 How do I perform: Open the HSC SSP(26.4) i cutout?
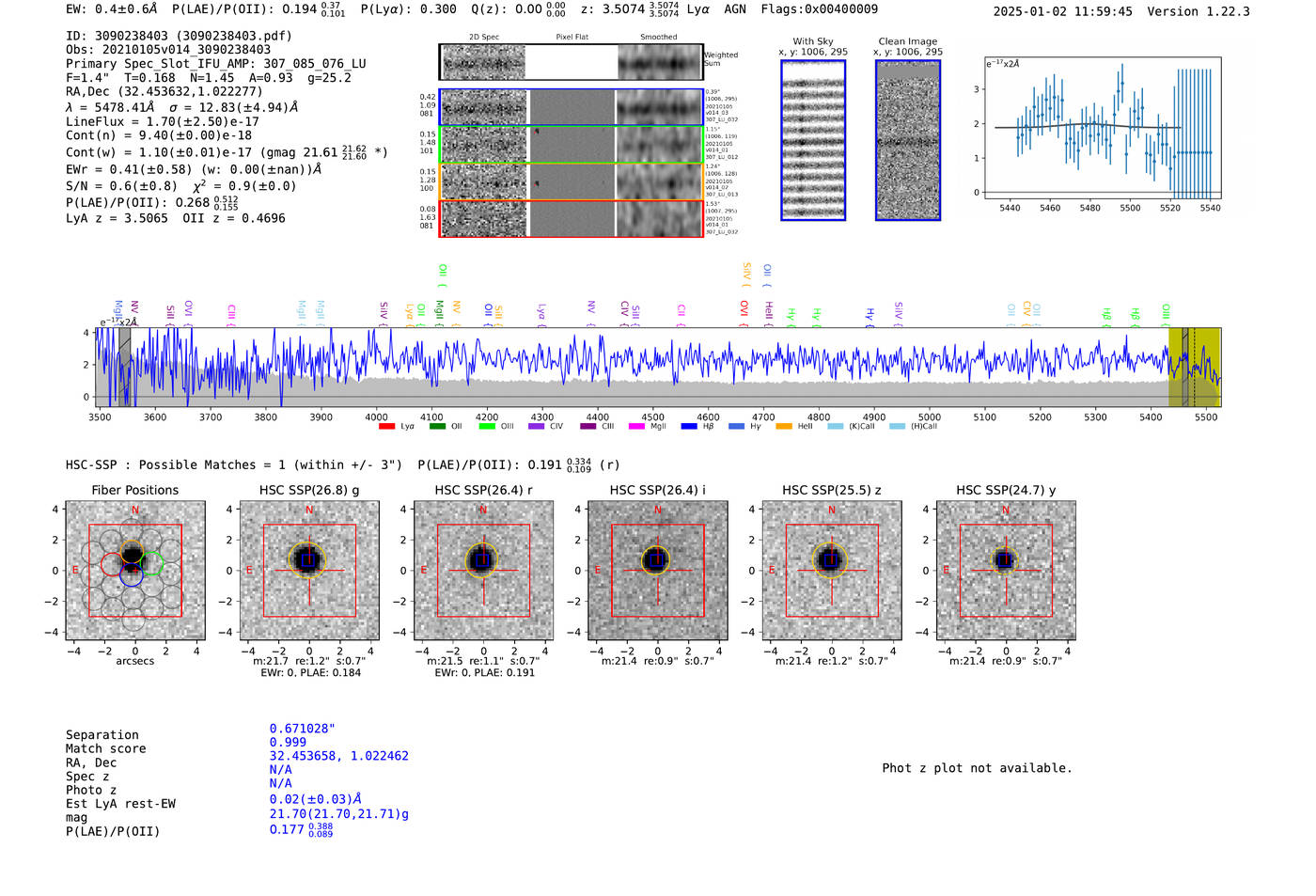(658, 571)
